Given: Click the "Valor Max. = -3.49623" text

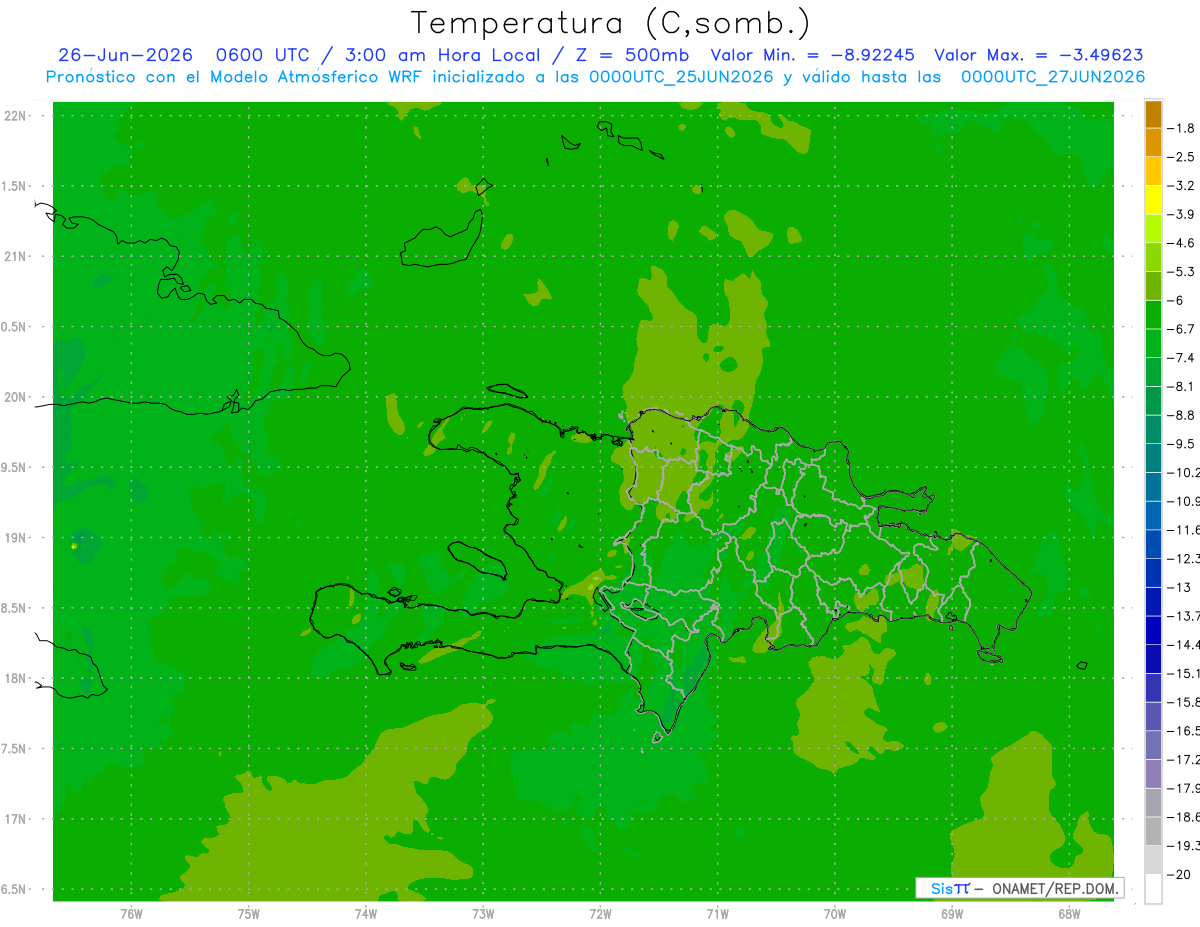Looking at the screenshot, I should [x=1039, y=55].
